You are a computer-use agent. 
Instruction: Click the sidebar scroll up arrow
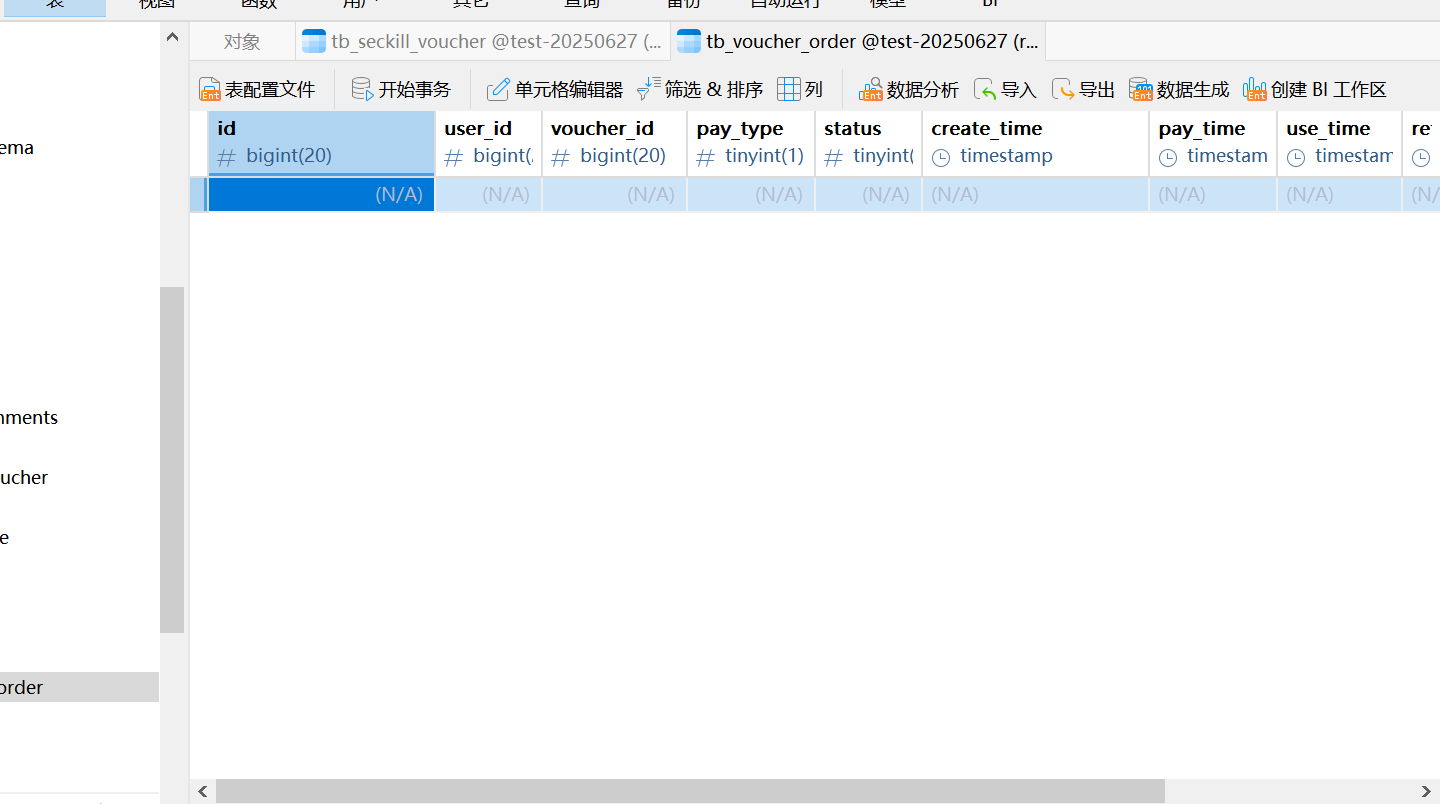point(172,37)
